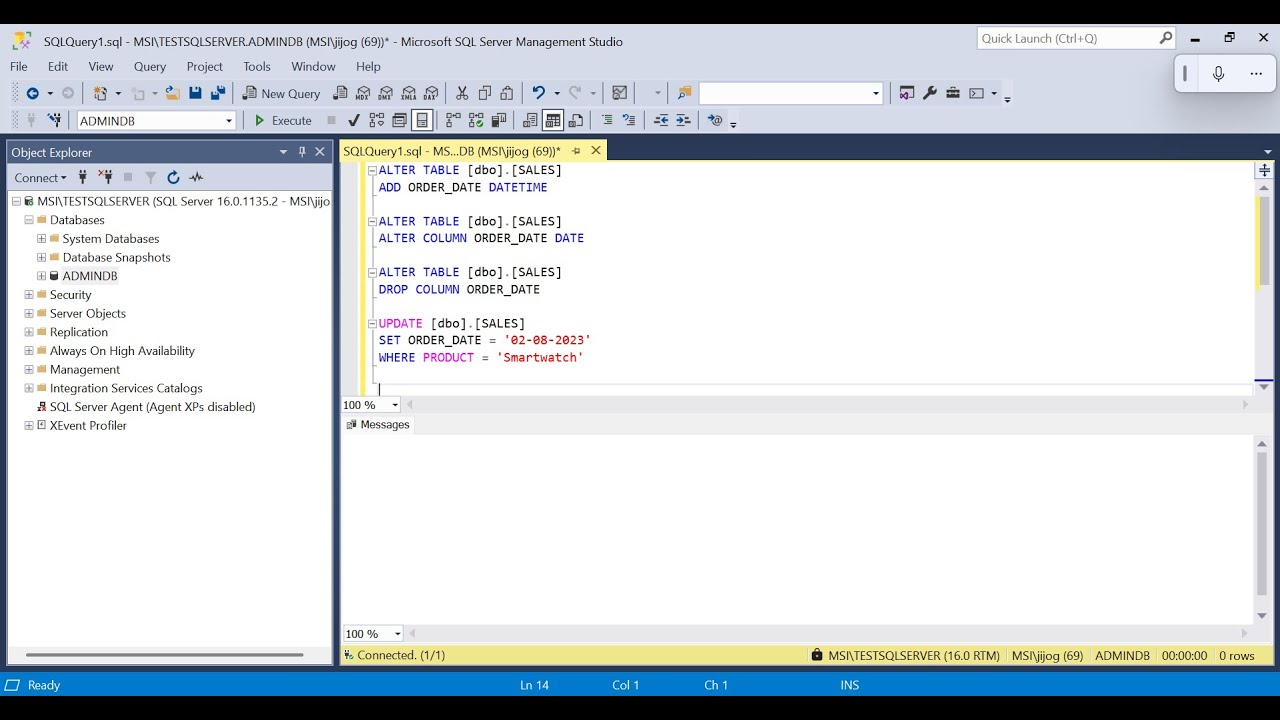
Task: Open the Properties wrench icon
Action: tap(930, 93)
